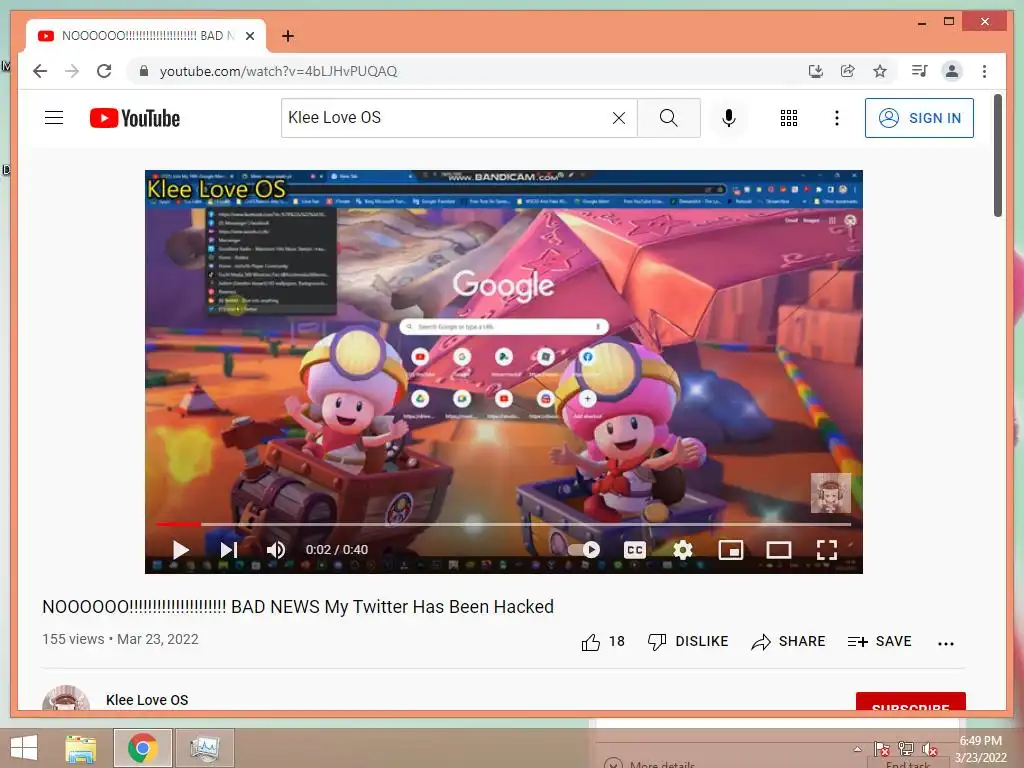
Task: Click the Action Center flag tray icon
Action: coord(882,748)
